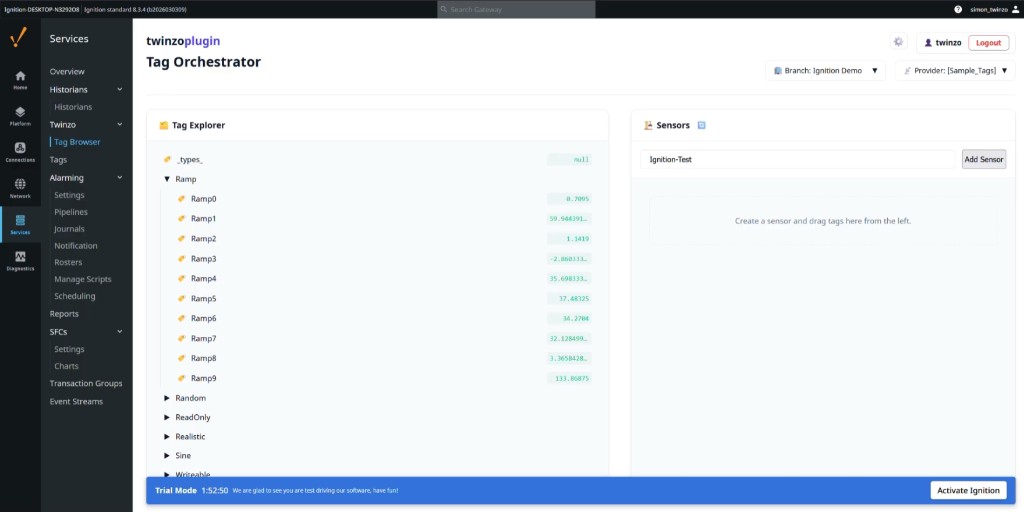This screenshot has height=512, width=1024.
Task: Open Transaction Groups menu item
Action: [86, 383]
